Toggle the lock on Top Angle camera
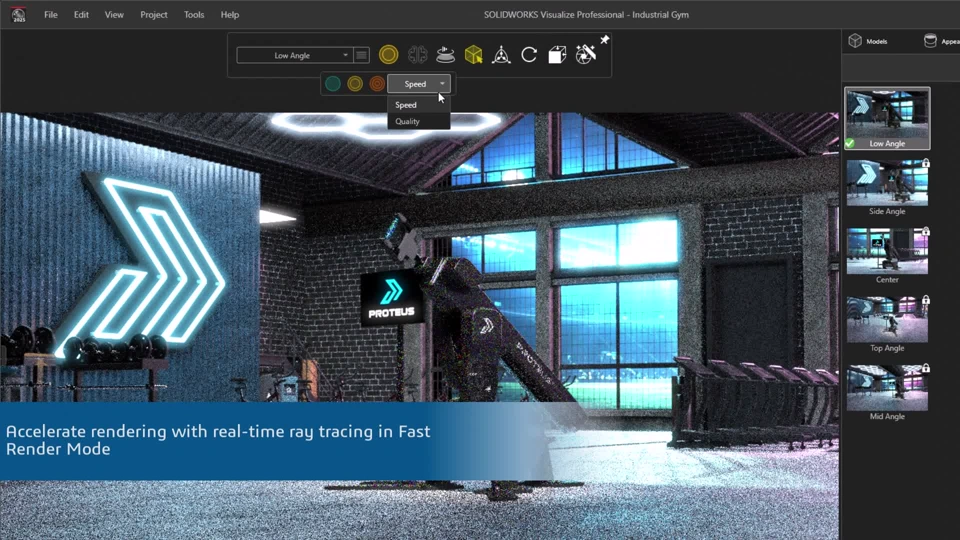960x540 pixels. pos(926,300)
